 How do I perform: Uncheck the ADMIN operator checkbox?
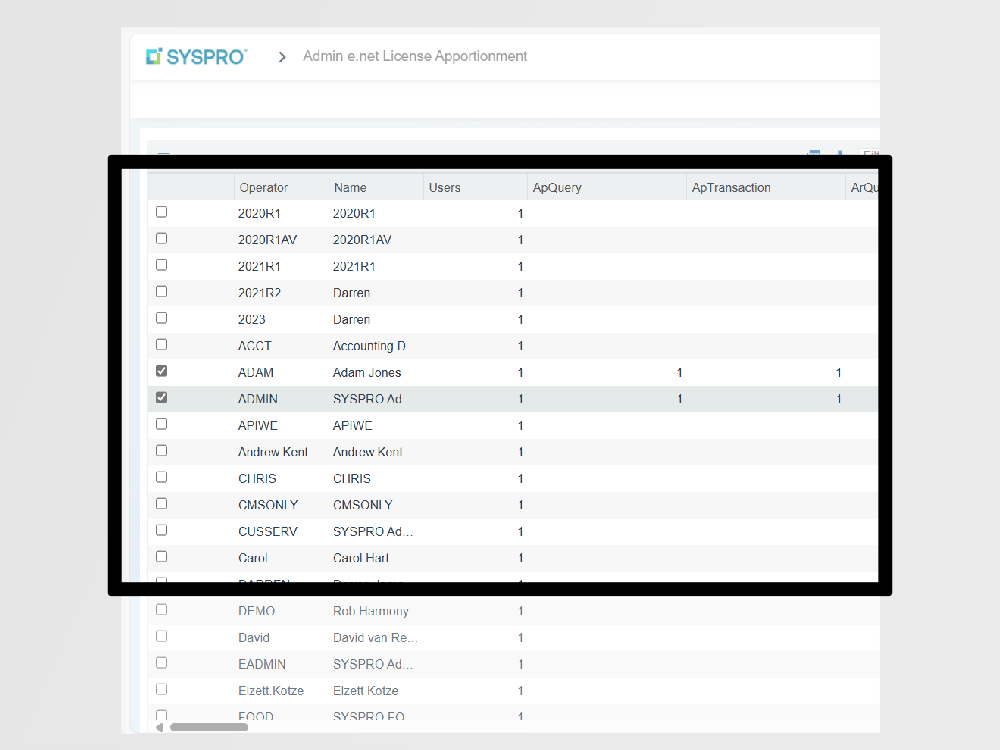tap(162, 397)
